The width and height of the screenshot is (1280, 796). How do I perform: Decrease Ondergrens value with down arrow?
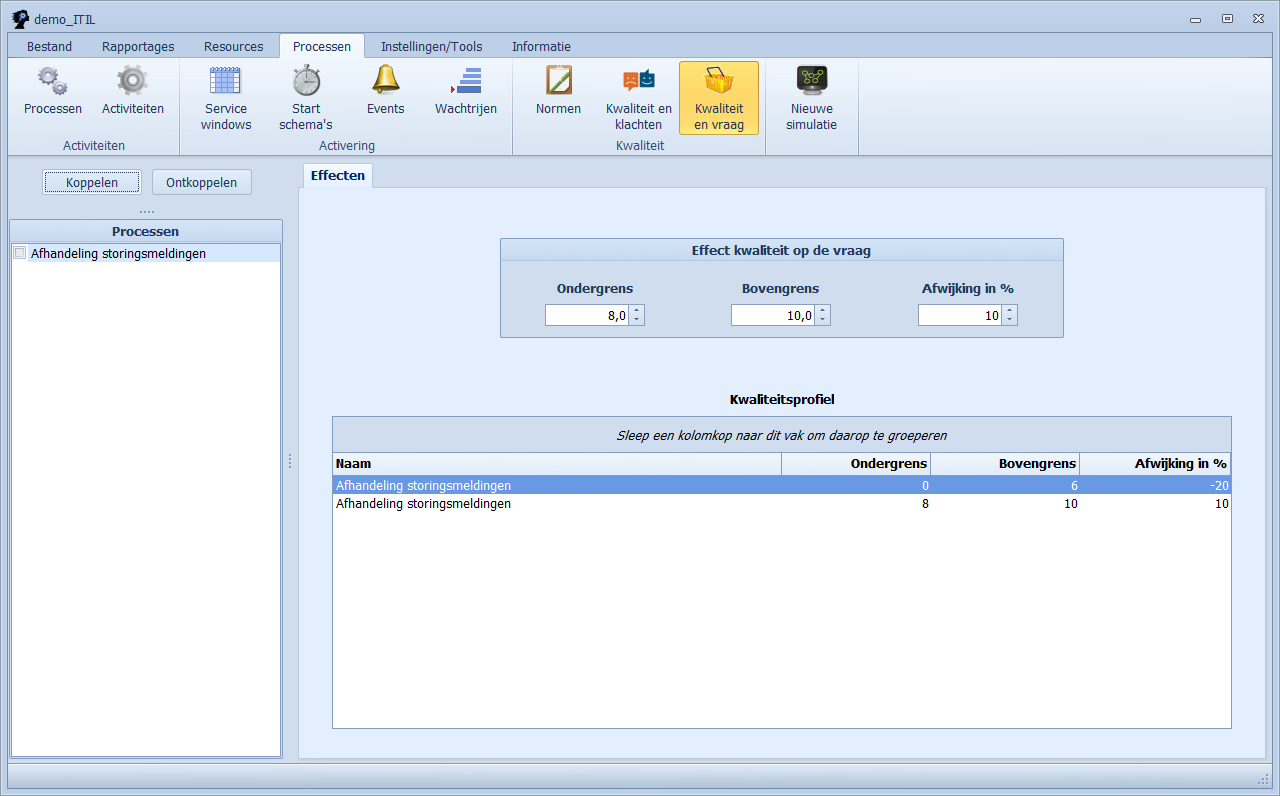(637, 320)
